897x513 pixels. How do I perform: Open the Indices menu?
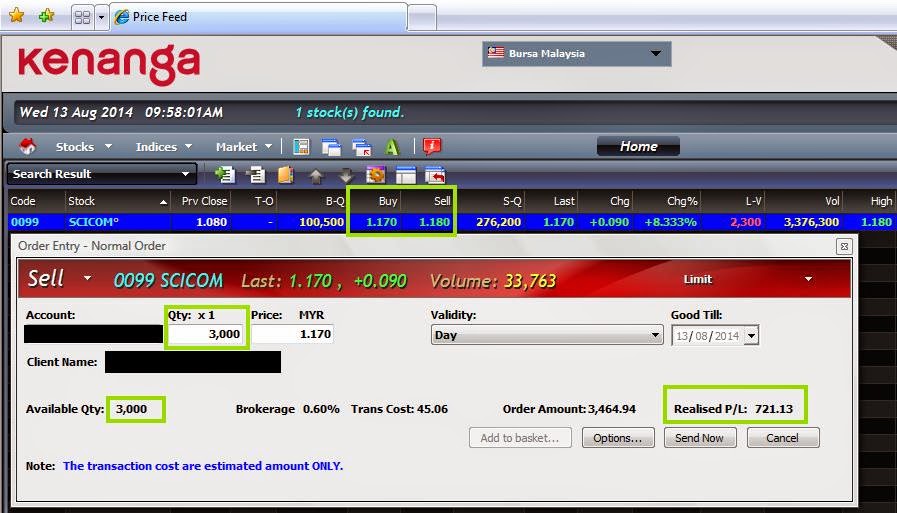163,147
